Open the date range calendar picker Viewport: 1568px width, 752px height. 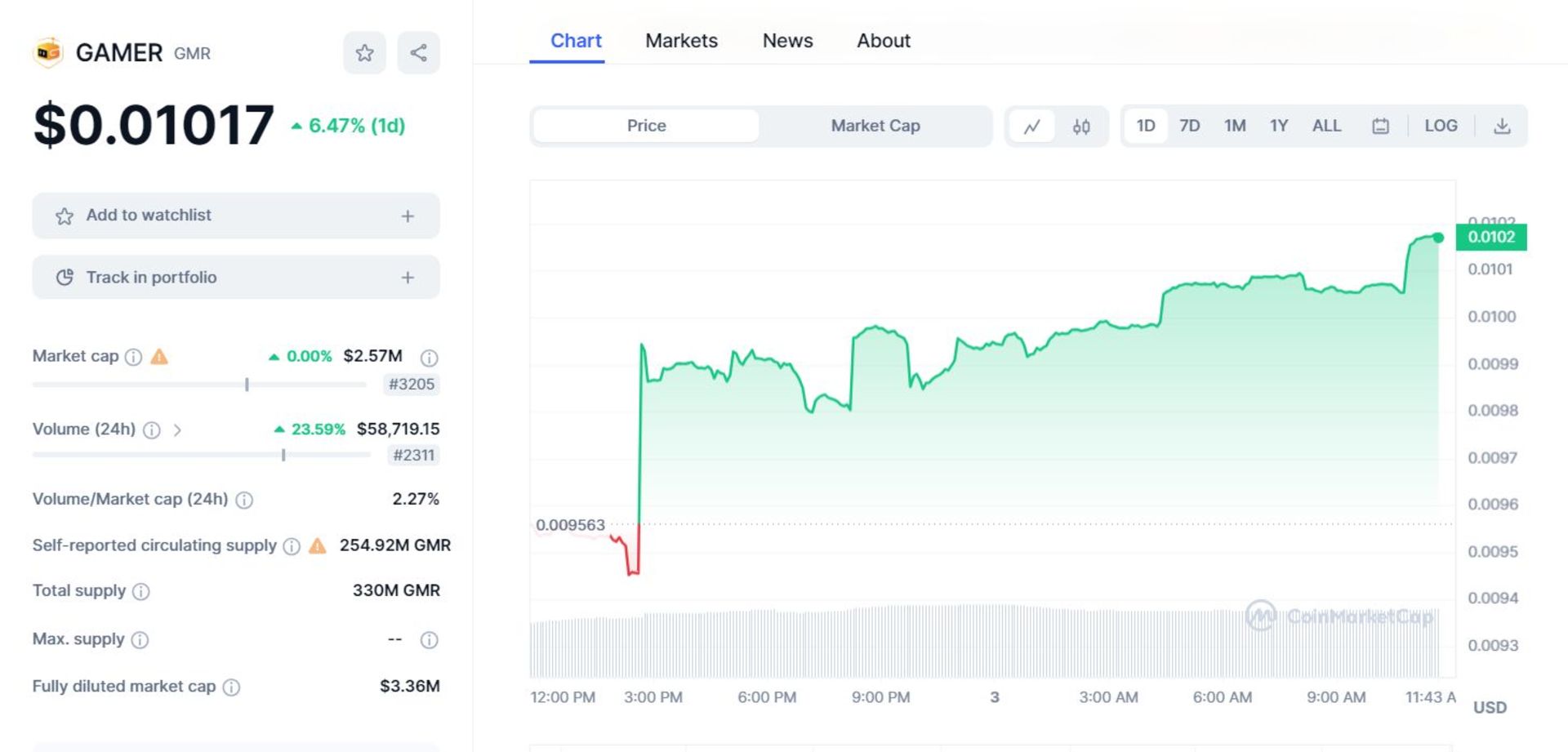coord(1379,126)
